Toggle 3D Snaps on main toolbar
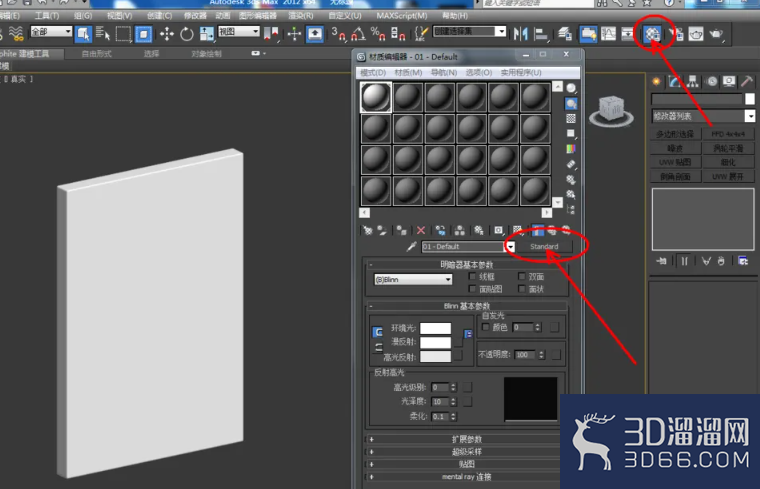 [338, 34]
